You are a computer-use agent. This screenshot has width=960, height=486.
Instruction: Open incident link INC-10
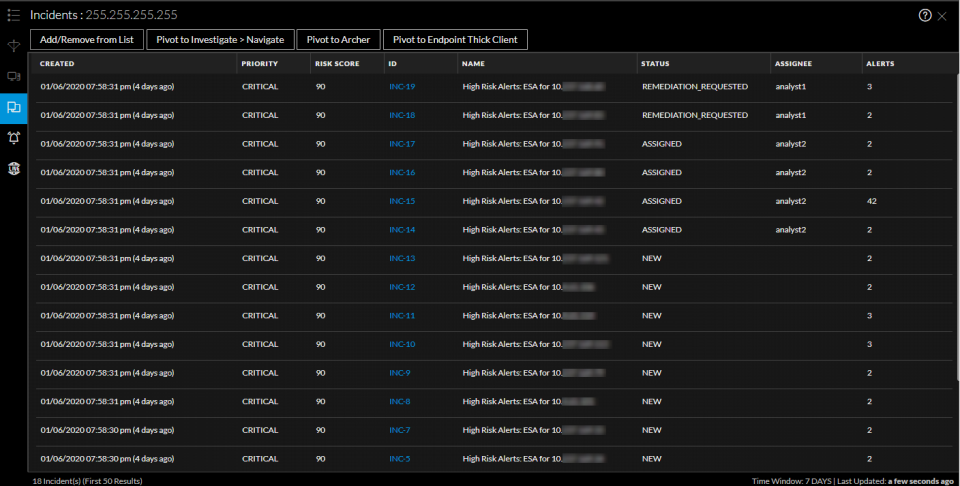click(402, 344)
